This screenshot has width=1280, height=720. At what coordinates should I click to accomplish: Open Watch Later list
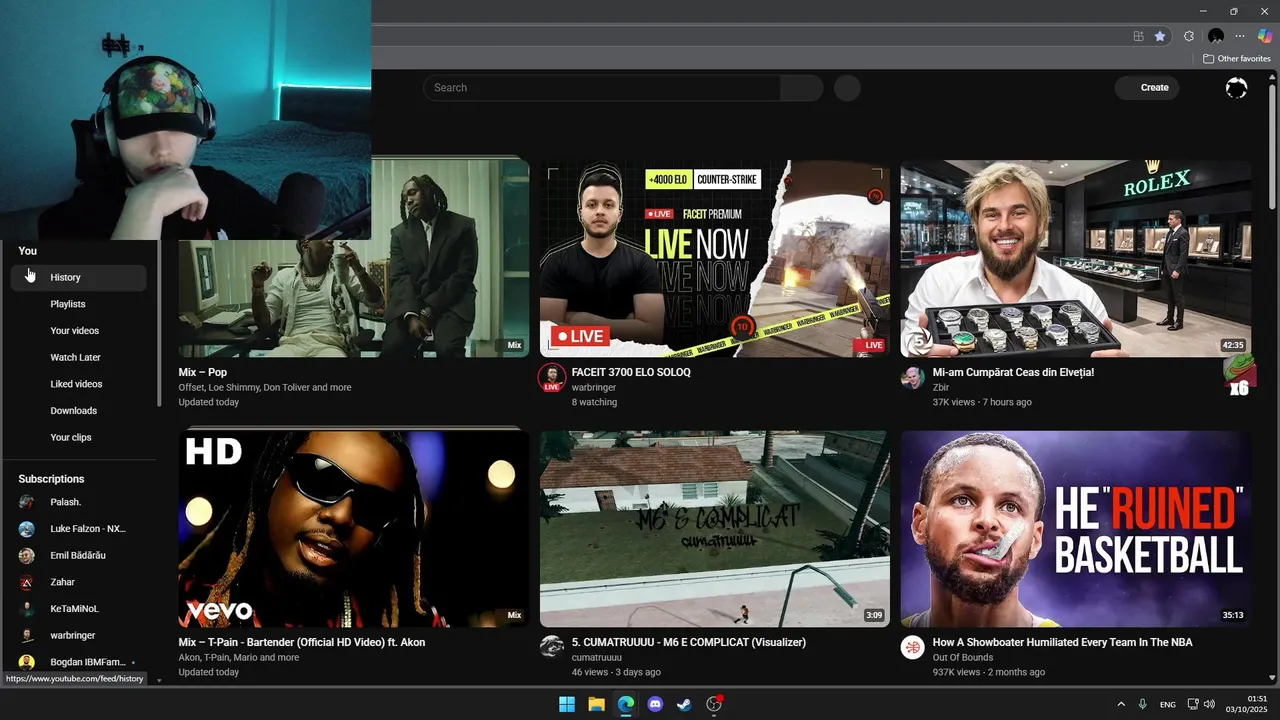[79, 357]
